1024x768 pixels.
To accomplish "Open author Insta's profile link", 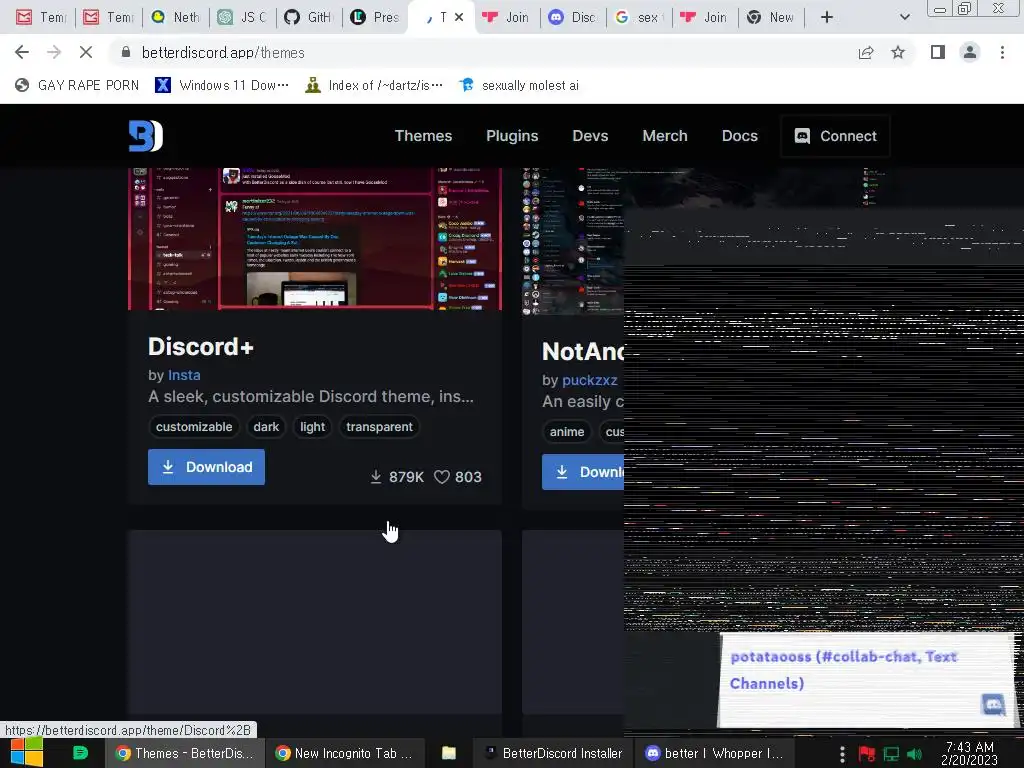I will [184, 375].
